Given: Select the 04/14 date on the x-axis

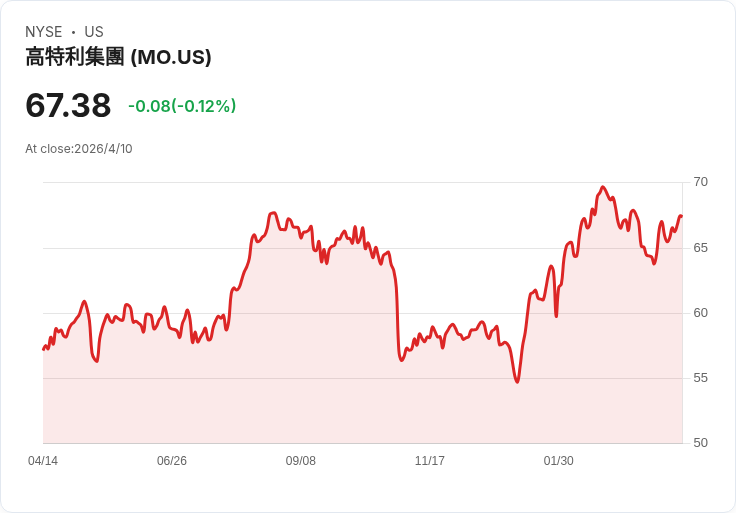Looking at the screenshot, I should pos(43,461).
